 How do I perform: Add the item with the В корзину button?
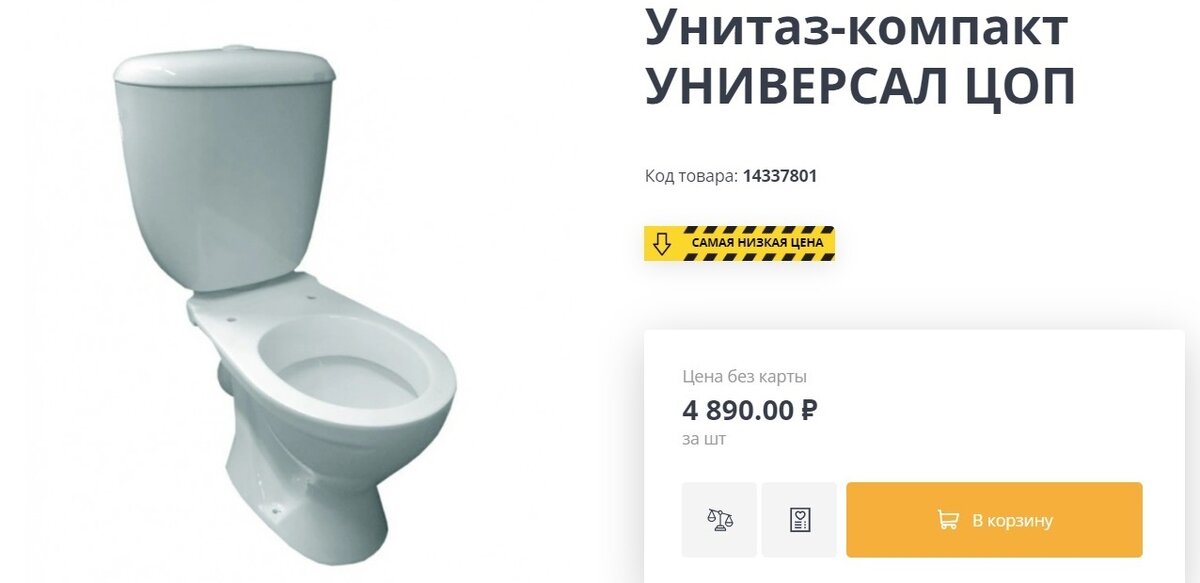tap(994, 520)
